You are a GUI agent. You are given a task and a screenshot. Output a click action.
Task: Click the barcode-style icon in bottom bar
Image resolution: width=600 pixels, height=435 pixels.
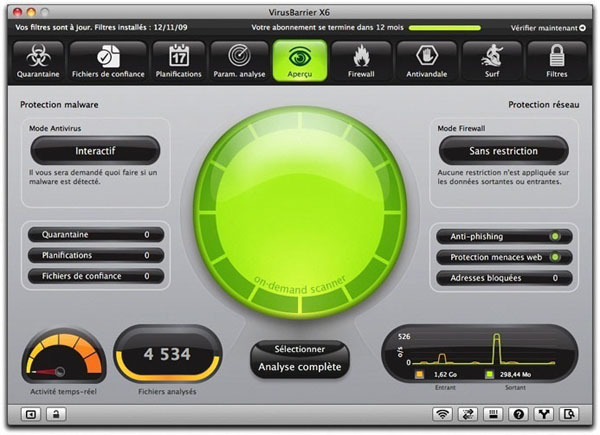[493, 414]
